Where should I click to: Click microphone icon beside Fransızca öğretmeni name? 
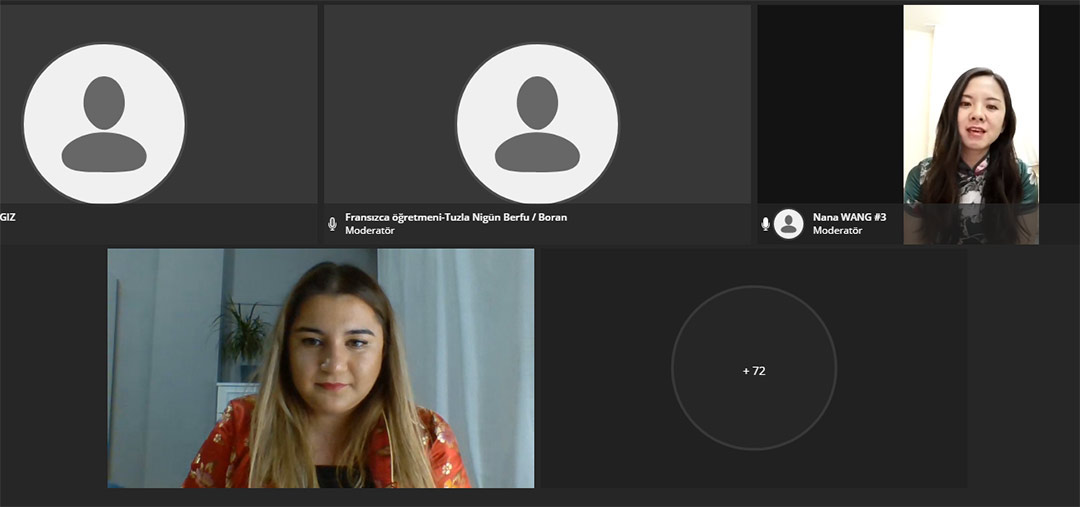click(x=332, y=224)
